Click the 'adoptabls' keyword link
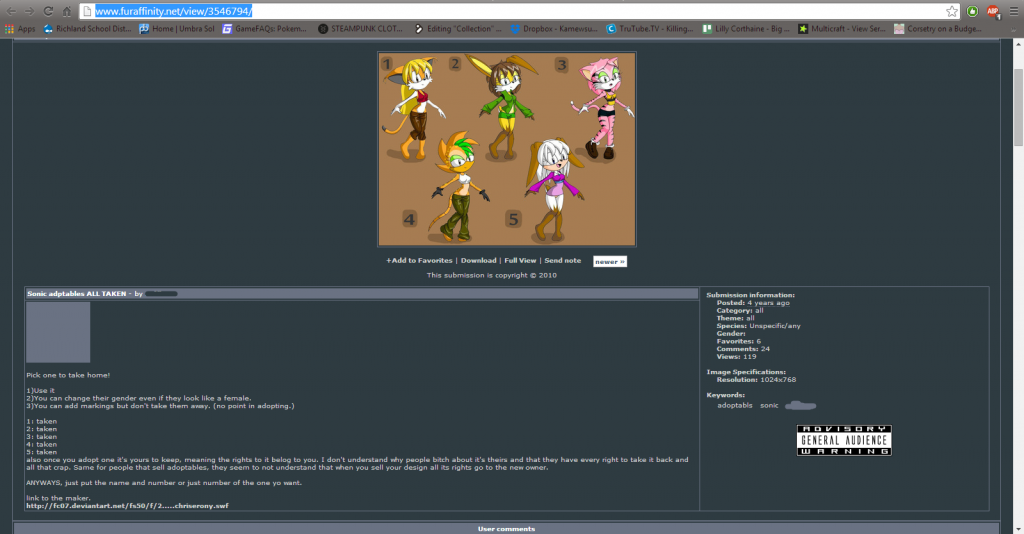 pos(735,405)
